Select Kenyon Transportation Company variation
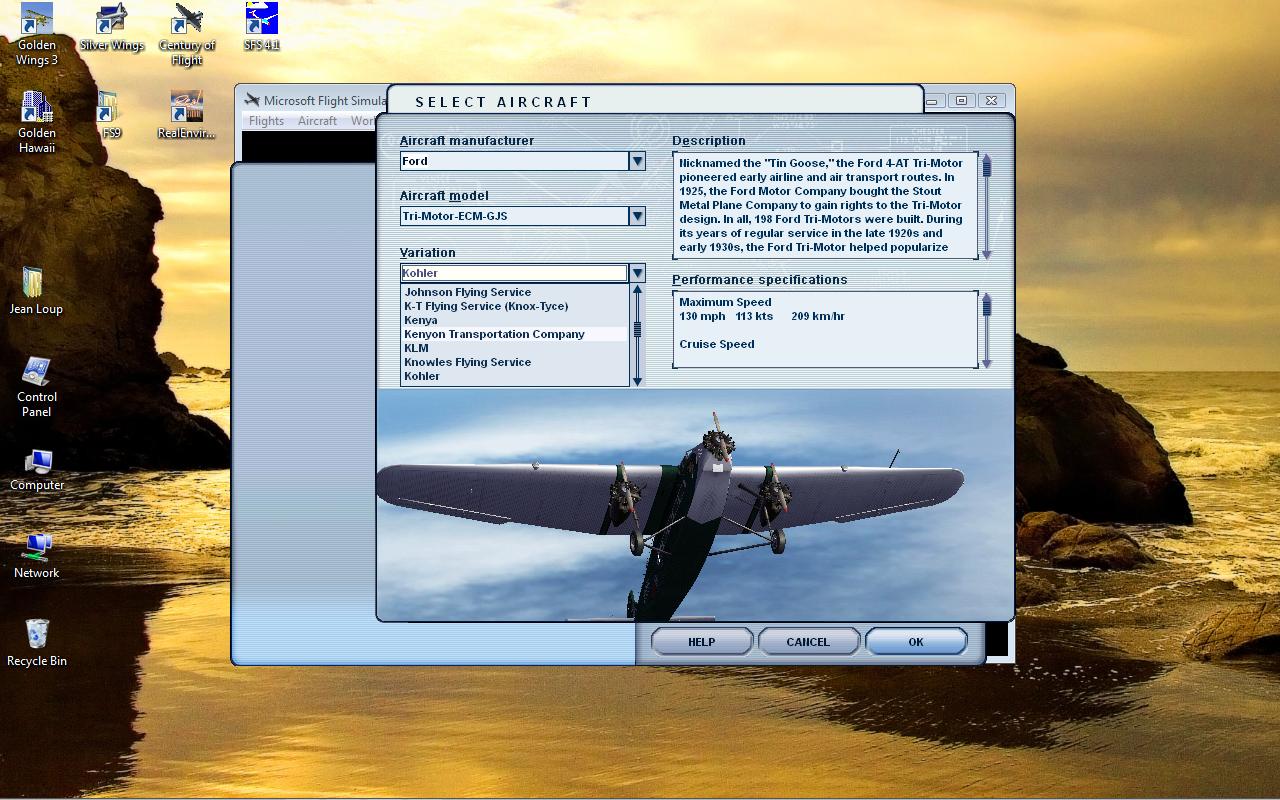Viewport: 1280px width, 800px height. click(514, 334)
